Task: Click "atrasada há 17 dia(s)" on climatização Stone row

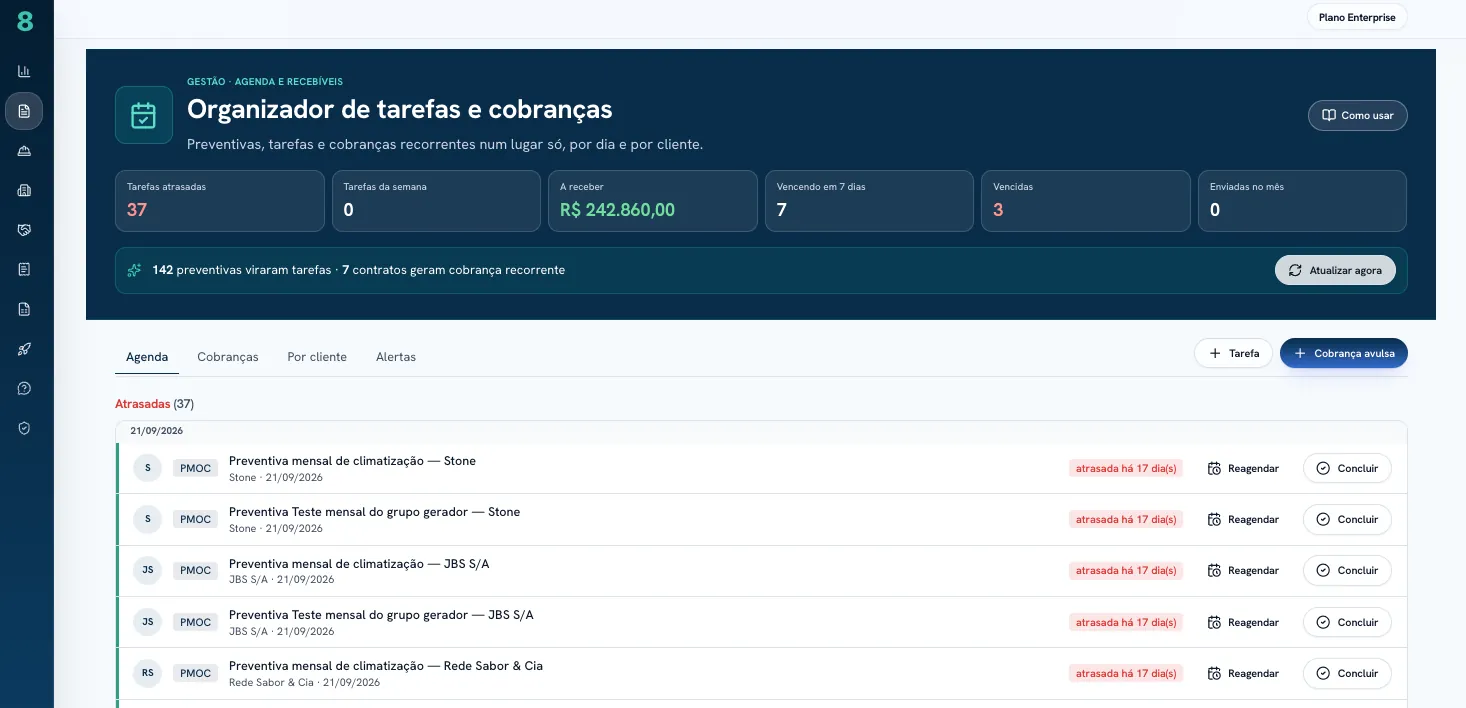Action: point(1126,468)
